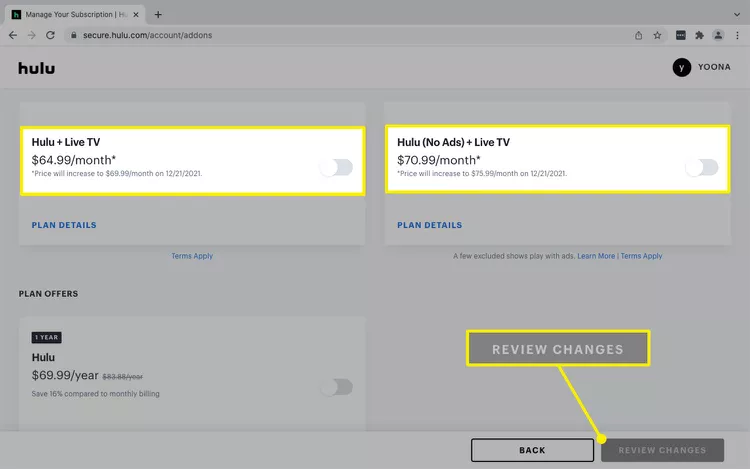
Task: Open the Learn More link
Action: pyautogui.click(x=596, y=256)
